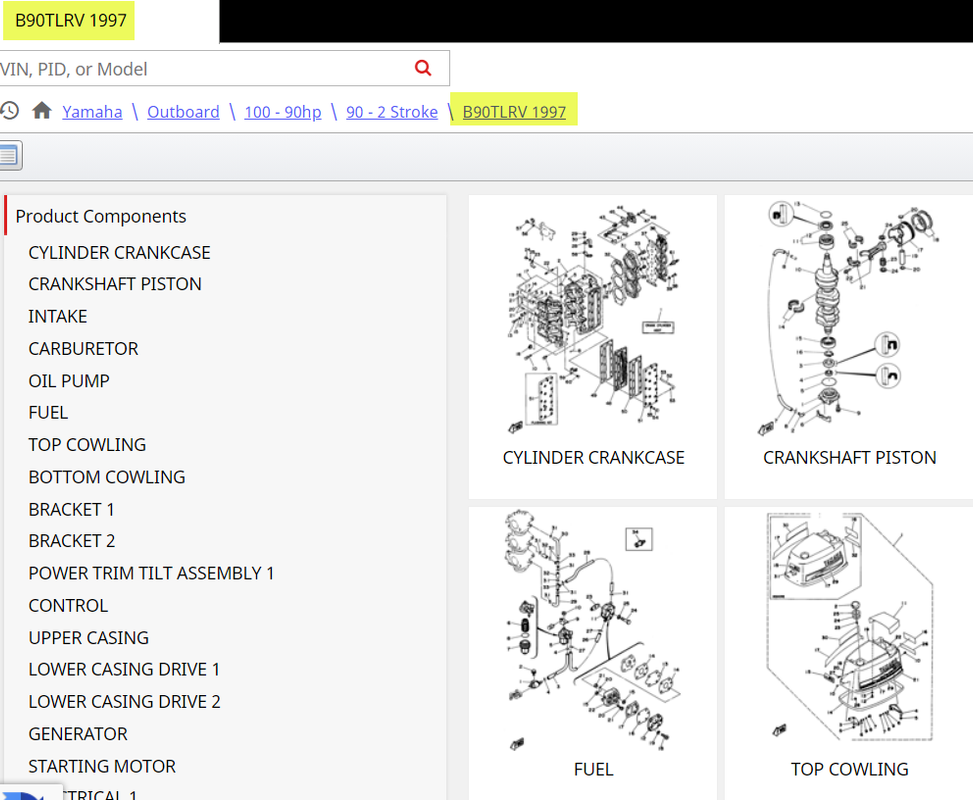
Task: Select LOWER CASING DRIVE 1 item
Action: [124, 669]
